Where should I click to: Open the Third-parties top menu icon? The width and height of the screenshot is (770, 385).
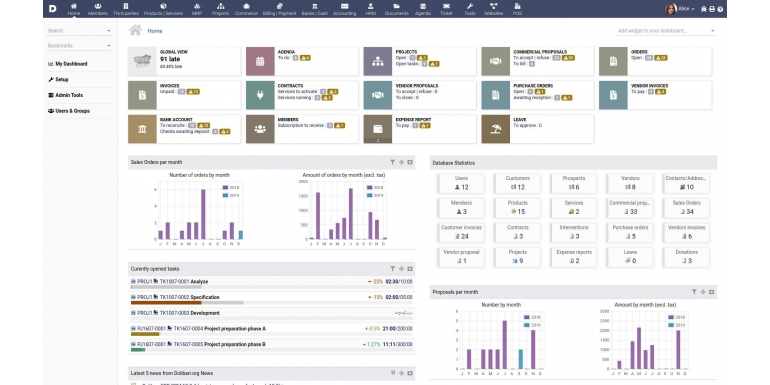[126, 6]
